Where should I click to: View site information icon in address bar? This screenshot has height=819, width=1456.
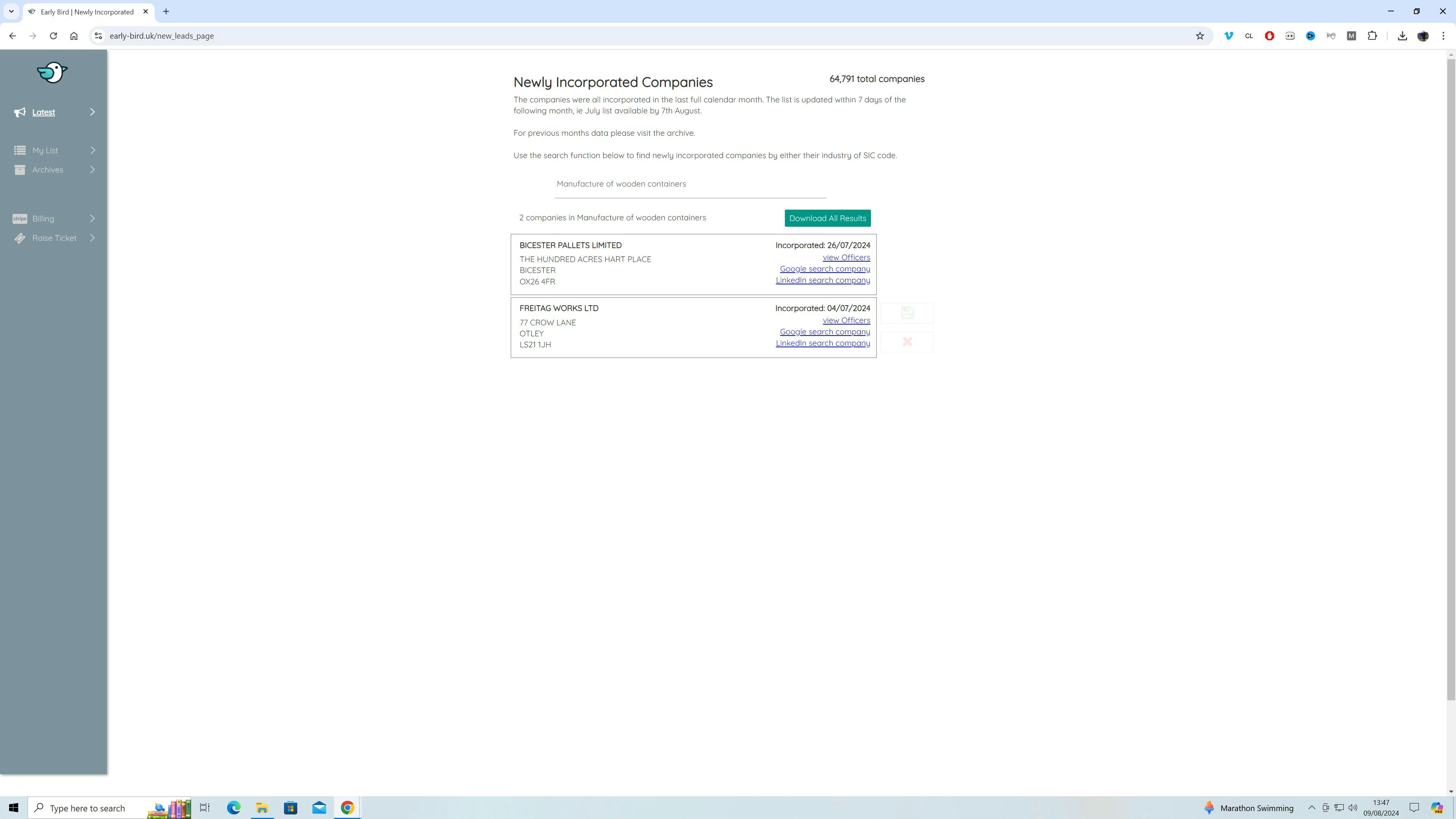pyautogui.click(x=98, y=36)
